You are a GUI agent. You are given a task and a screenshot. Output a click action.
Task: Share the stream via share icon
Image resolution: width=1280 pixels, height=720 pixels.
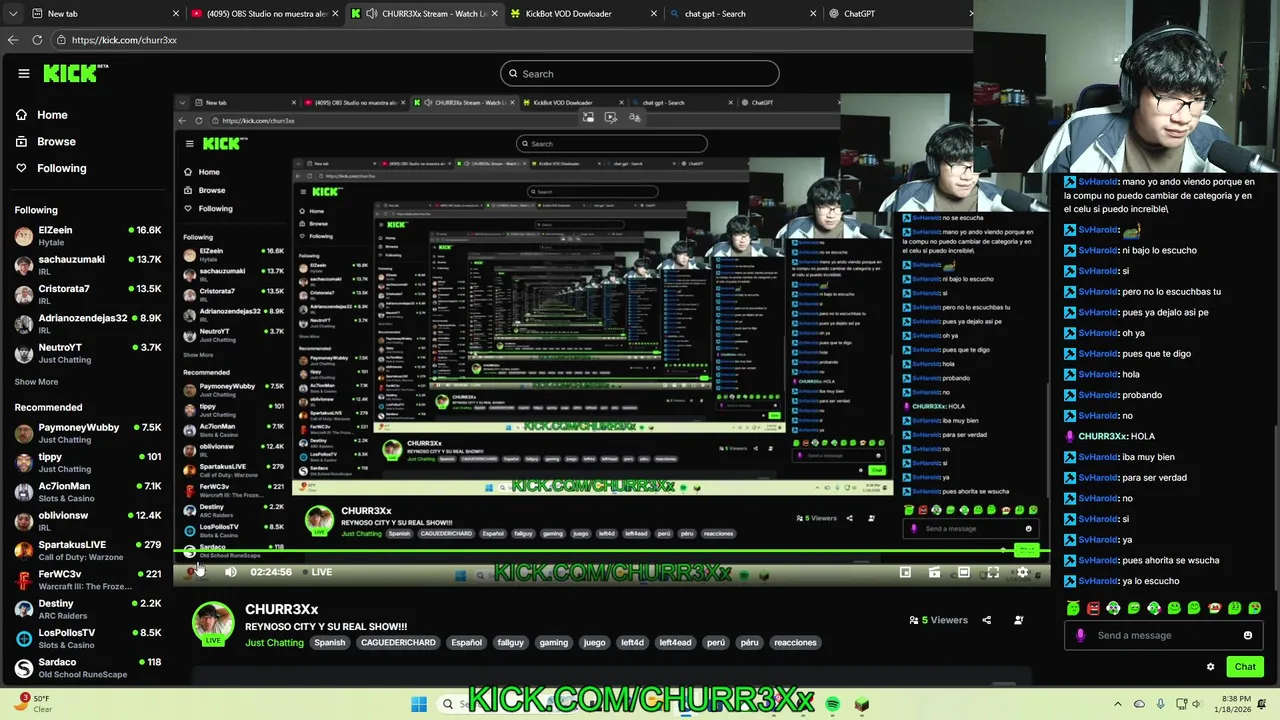click(x=986, y=620)
